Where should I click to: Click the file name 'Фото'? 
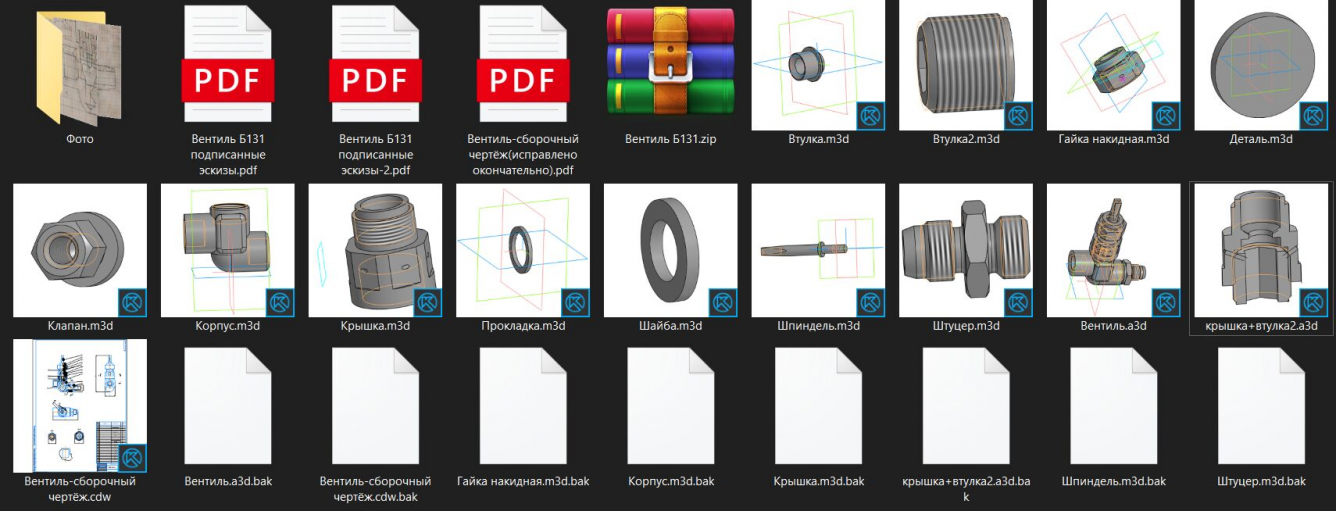coord(80,139)
